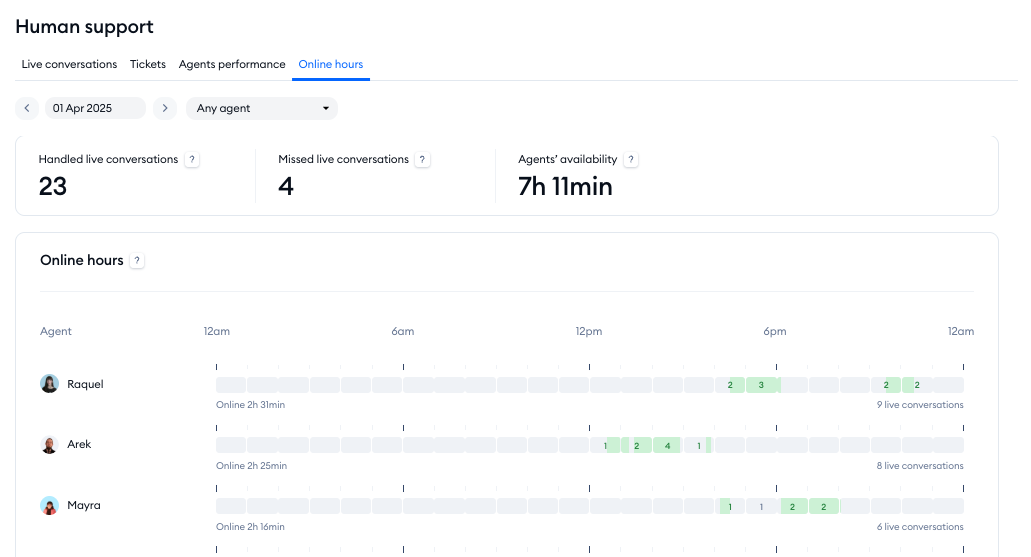Click Arek's 8 live conversations label
Screen dimensions: 1031x557
pyautogui.click(x=920, y=466)
